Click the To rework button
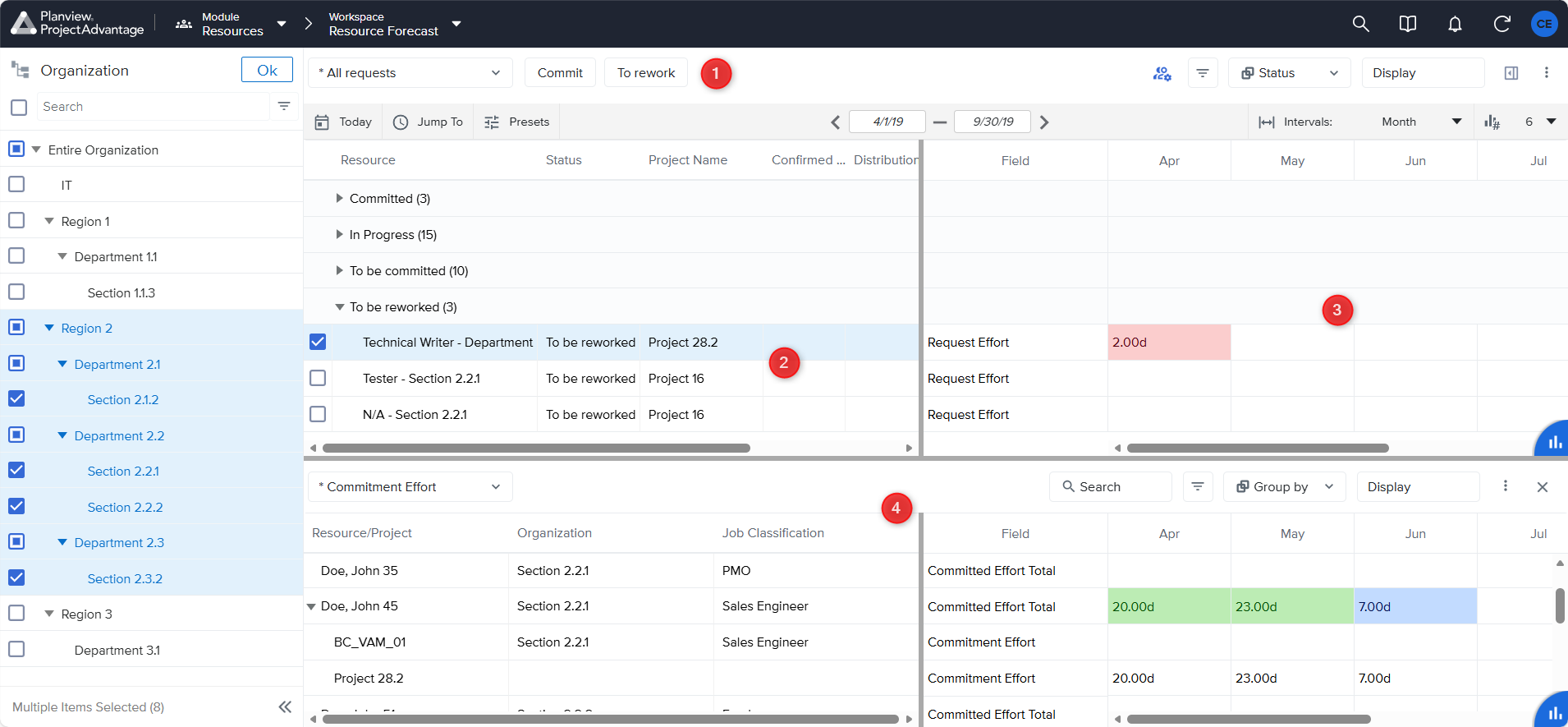This screenshot has height=727, width=1568. pyautogui.click(x=646, y=73)
